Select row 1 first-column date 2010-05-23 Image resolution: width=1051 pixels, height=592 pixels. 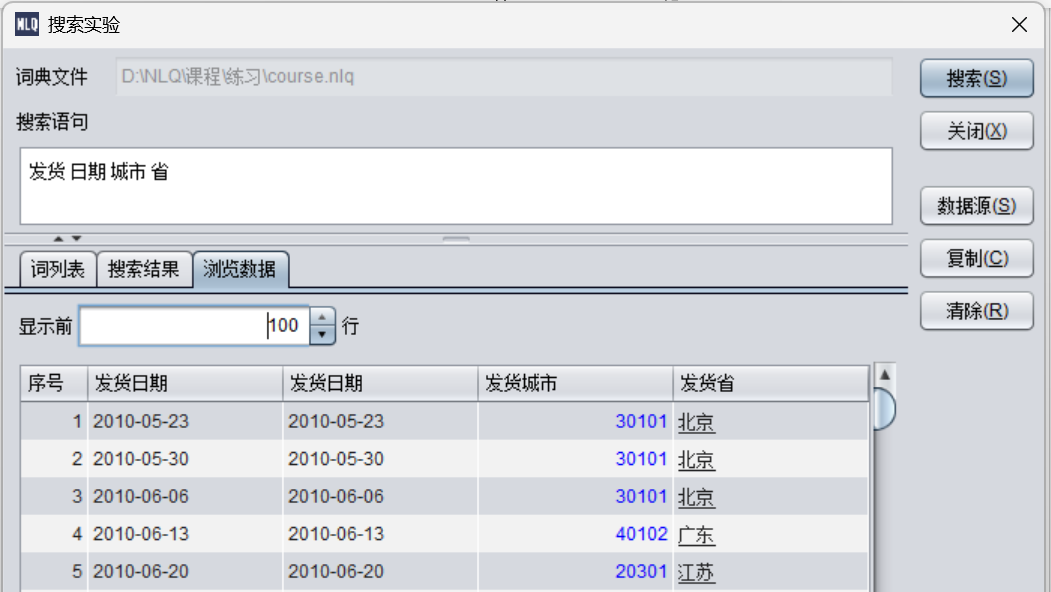point(141,421)
